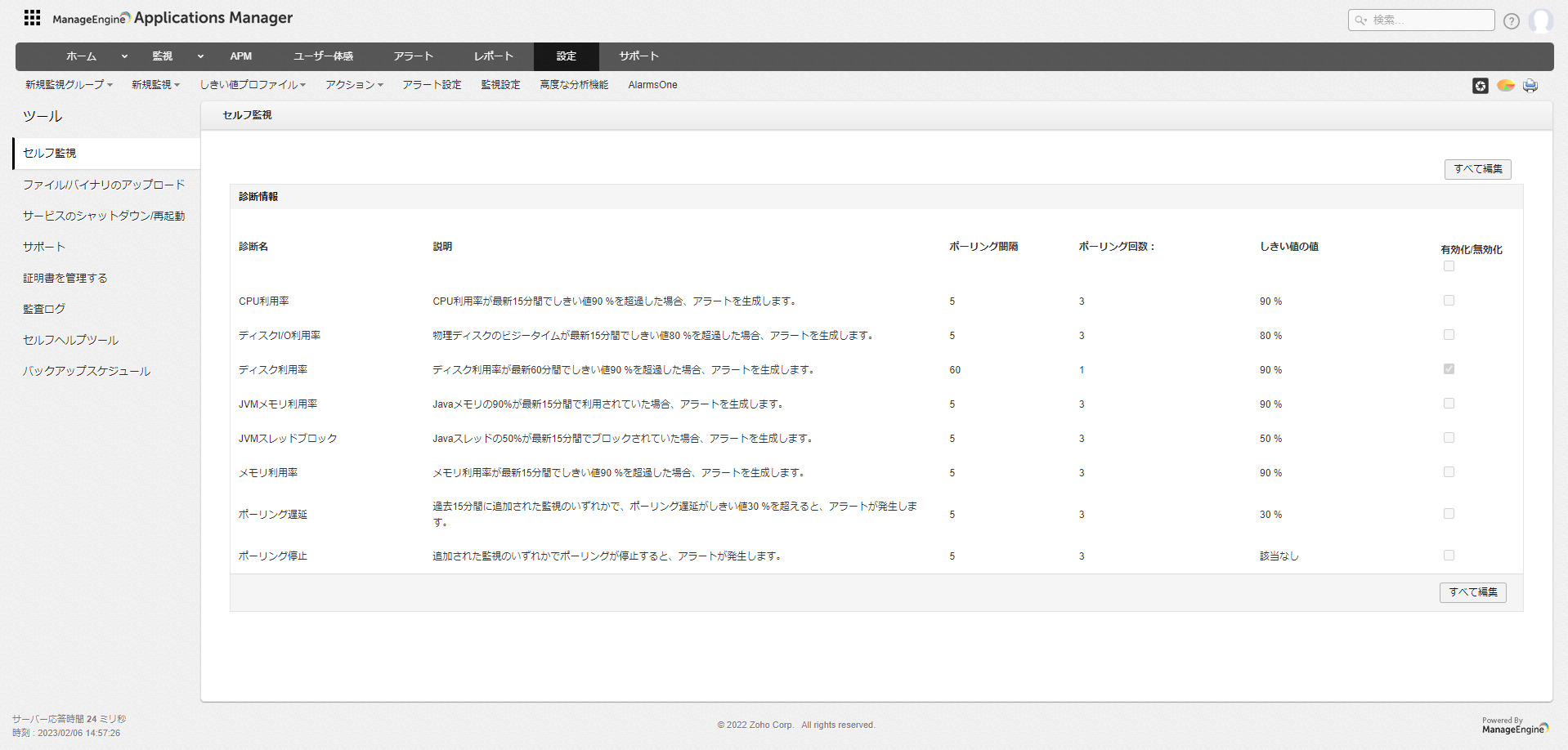
Task: Click the camera snapshot icon
Action: (x=1480, y=86)
